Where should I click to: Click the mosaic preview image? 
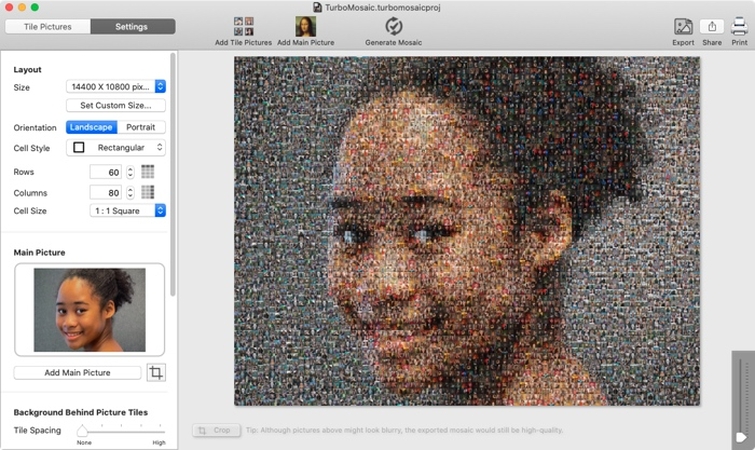pos(467,231)
